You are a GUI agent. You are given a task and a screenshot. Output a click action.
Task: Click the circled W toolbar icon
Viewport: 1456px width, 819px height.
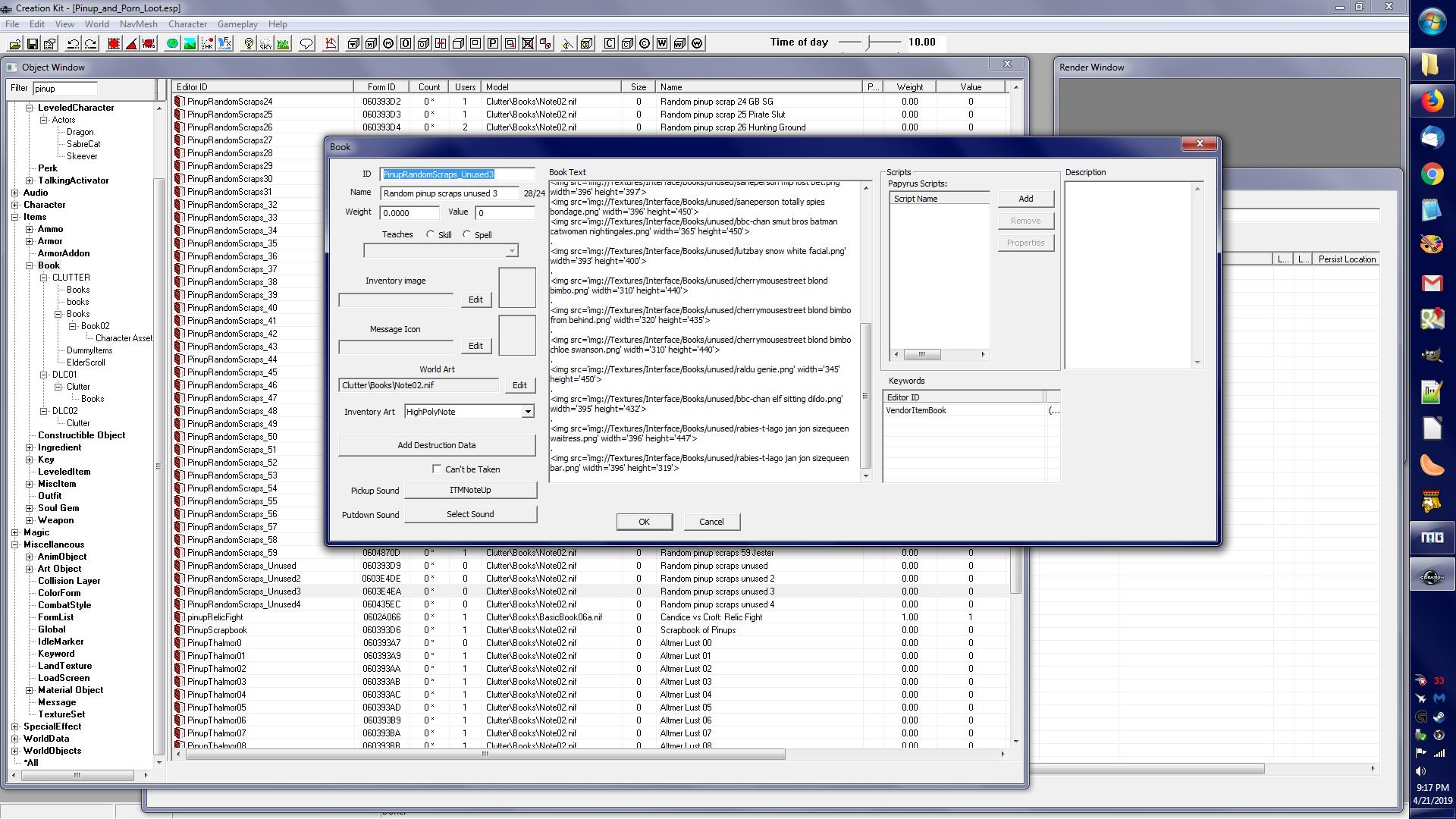[697, 43]
